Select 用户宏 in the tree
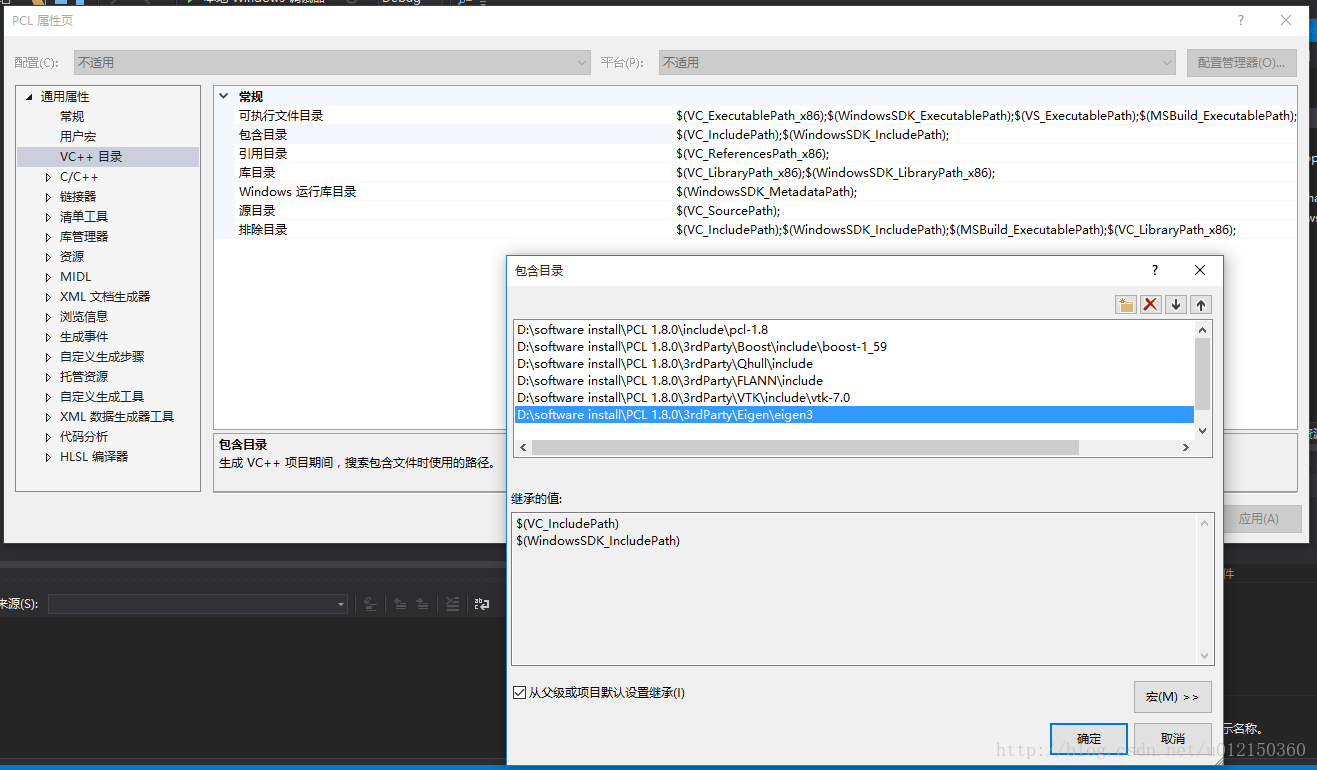 [78, 137]
